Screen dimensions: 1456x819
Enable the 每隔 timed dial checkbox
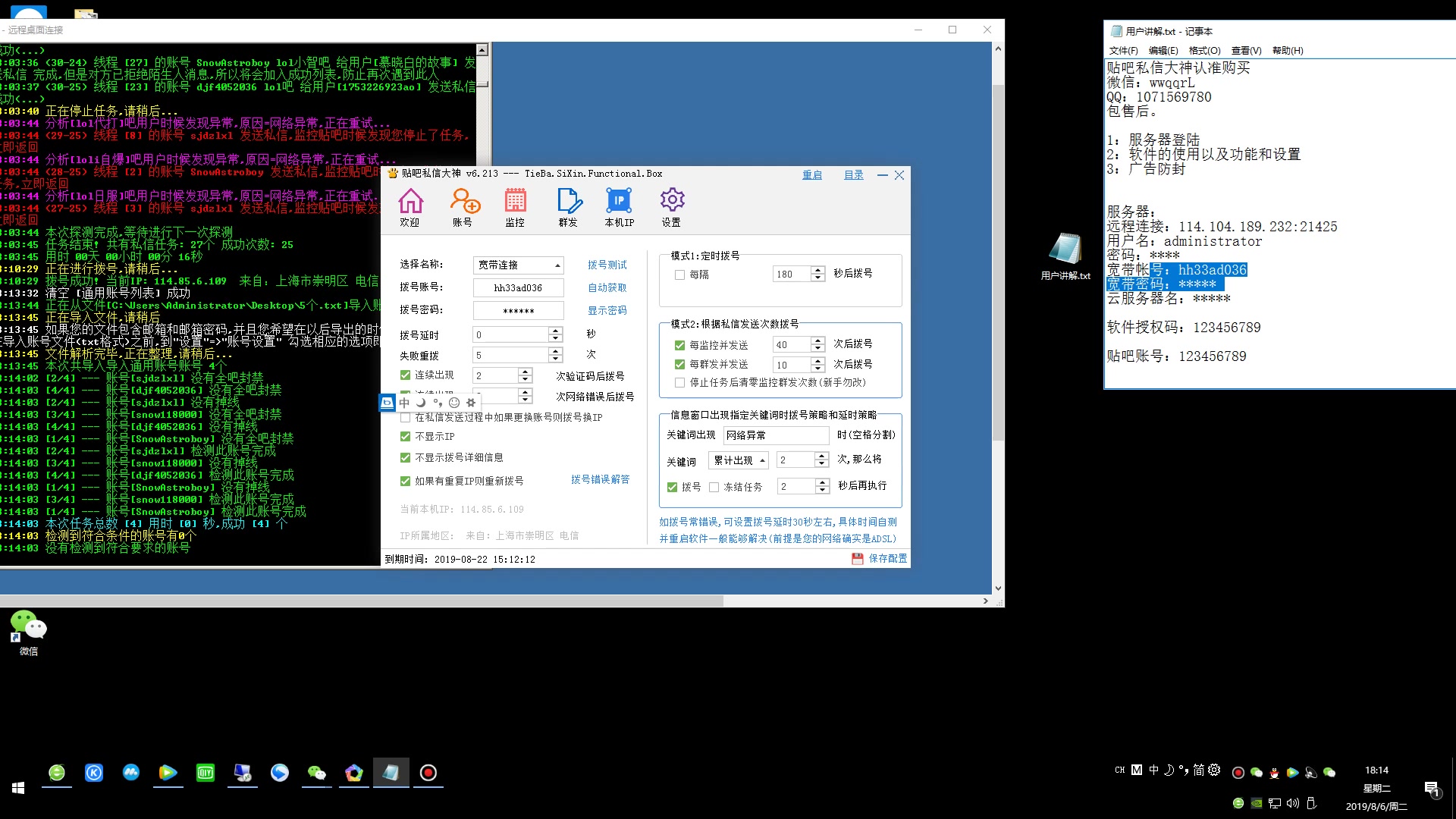point(679,275)
